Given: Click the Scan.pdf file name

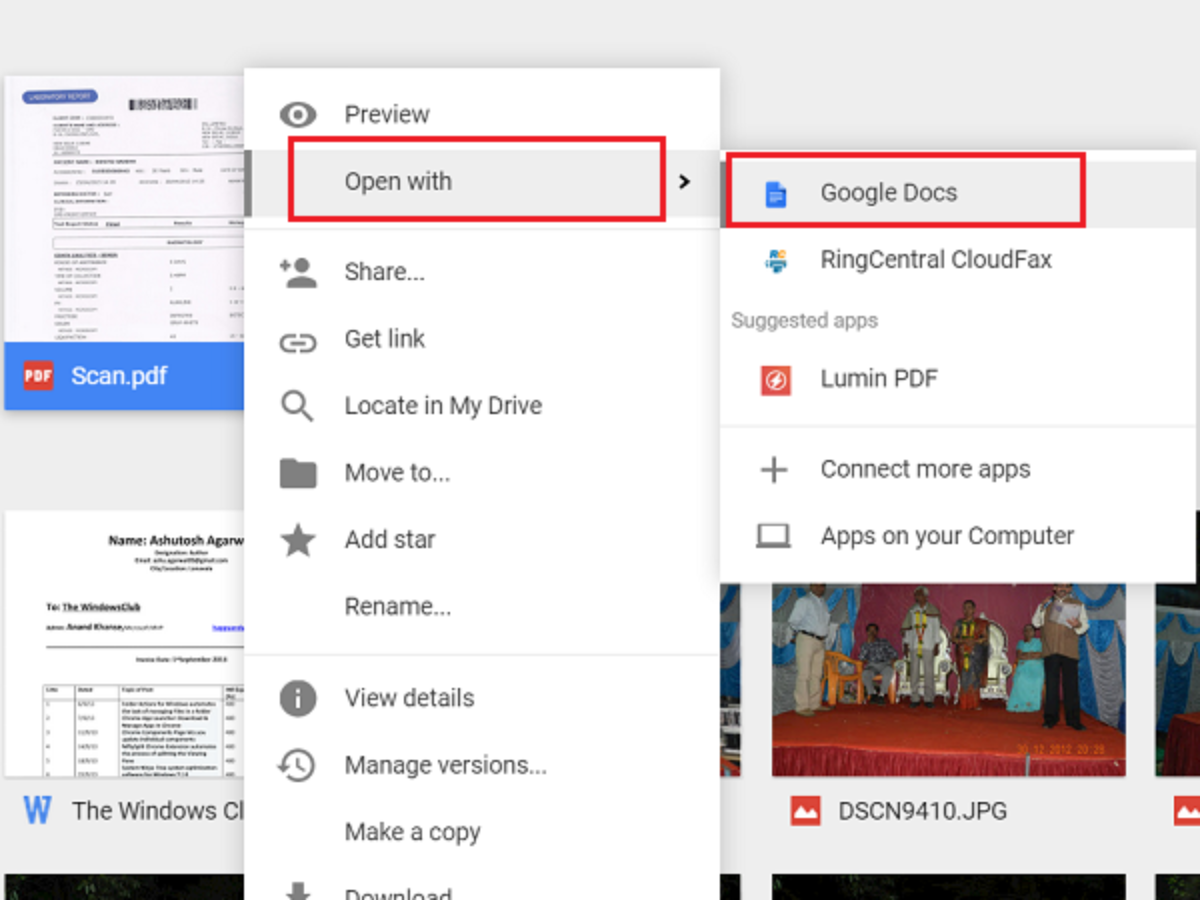Looking at the screenshot, I should (x=119, y=377).
